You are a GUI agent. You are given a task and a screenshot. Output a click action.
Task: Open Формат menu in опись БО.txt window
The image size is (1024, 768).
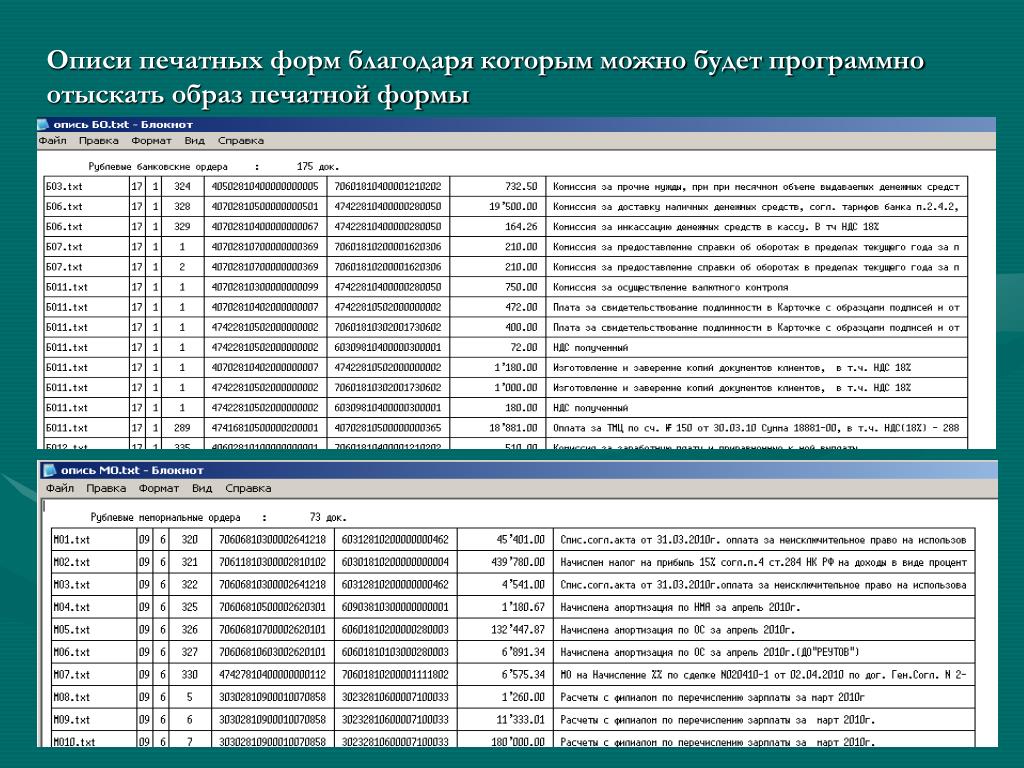point(151,140)
